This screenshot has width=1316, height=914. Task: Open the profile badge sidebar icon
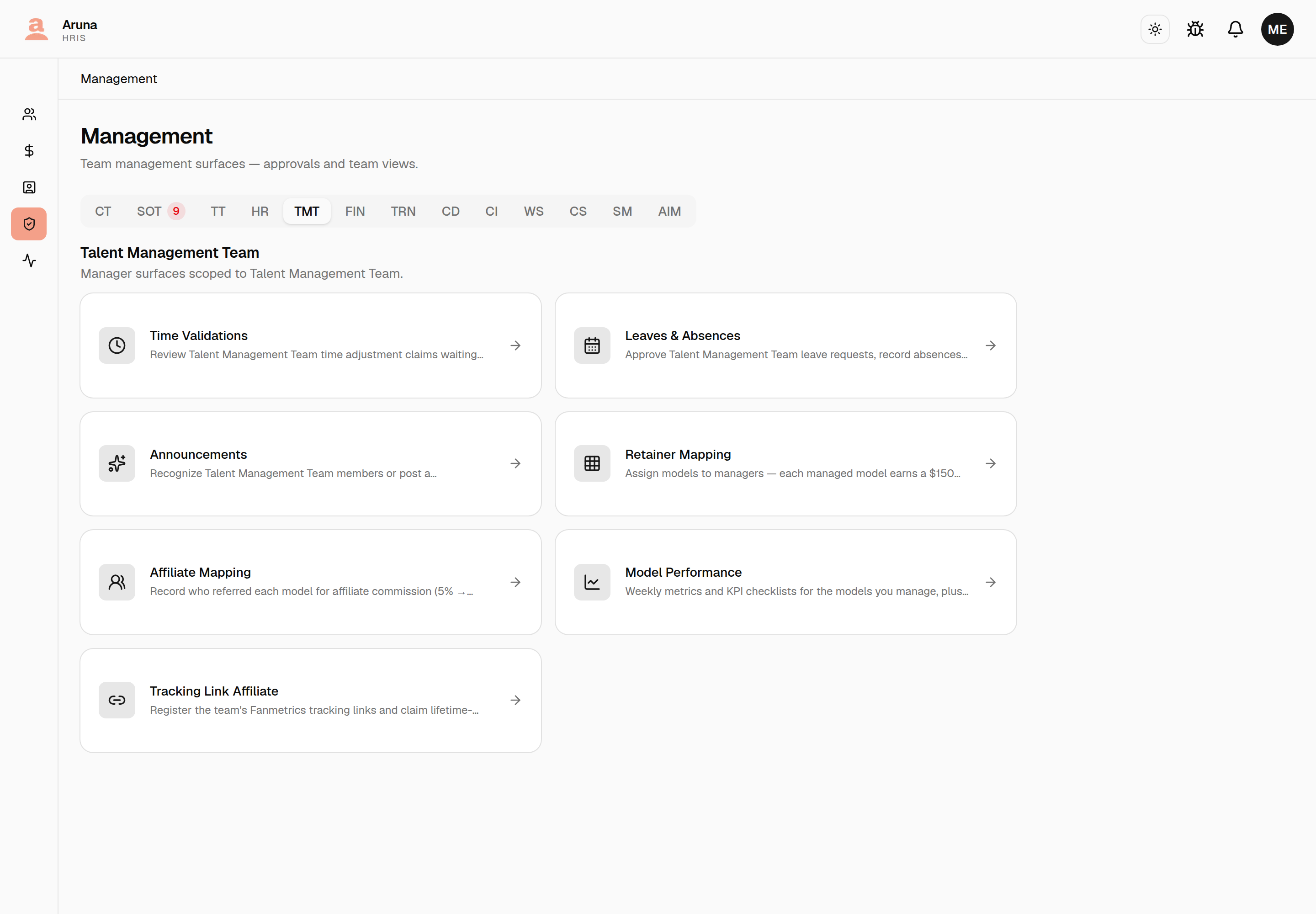(29, 187)
